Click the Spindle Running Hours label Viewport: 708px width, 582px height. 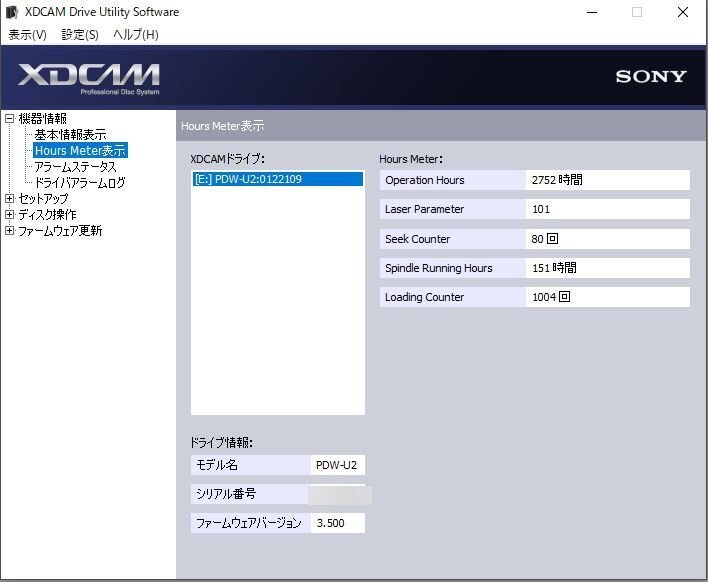[x=438, y=268]
